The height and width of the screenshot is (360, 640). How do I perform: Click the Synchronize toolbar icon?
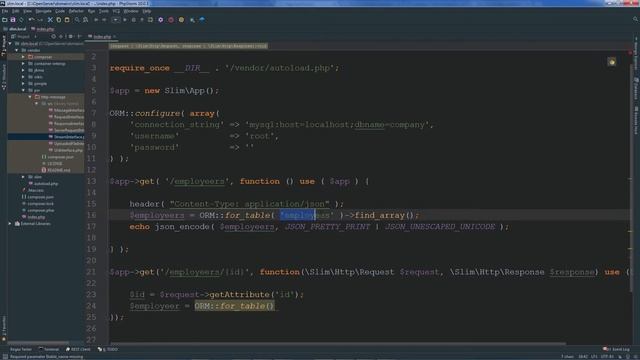click(21, 20)
